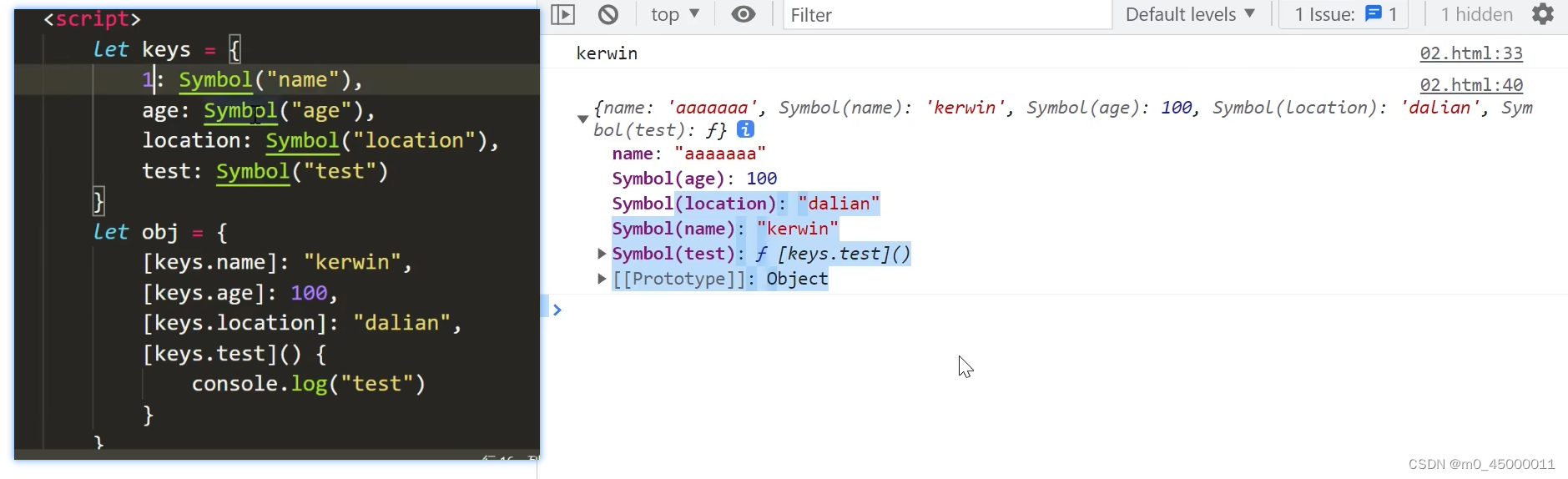Image resolution: width=1568 pixels, height=479 pixels.
Task: Expand the [[Prototype]] Object entry
Action: point(602,278)
